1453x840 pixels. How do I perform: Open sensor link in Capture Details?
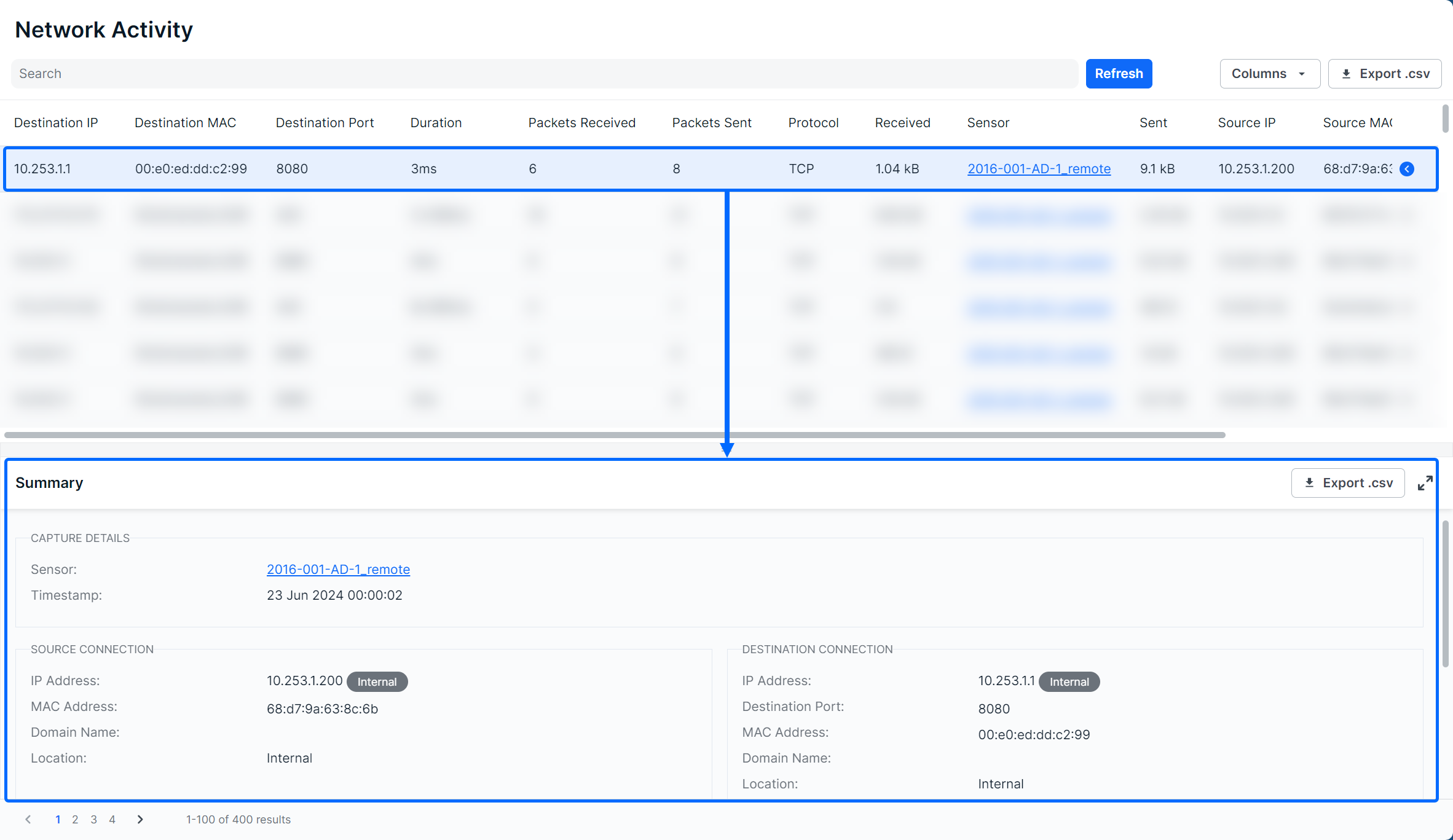338,570
